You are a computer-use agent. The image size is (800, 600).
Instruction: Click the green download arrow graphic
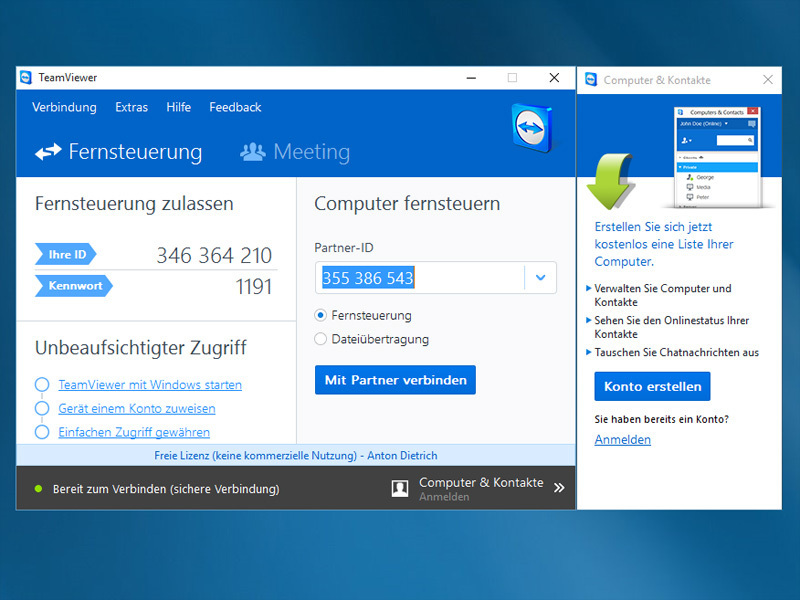pos(610,182)
